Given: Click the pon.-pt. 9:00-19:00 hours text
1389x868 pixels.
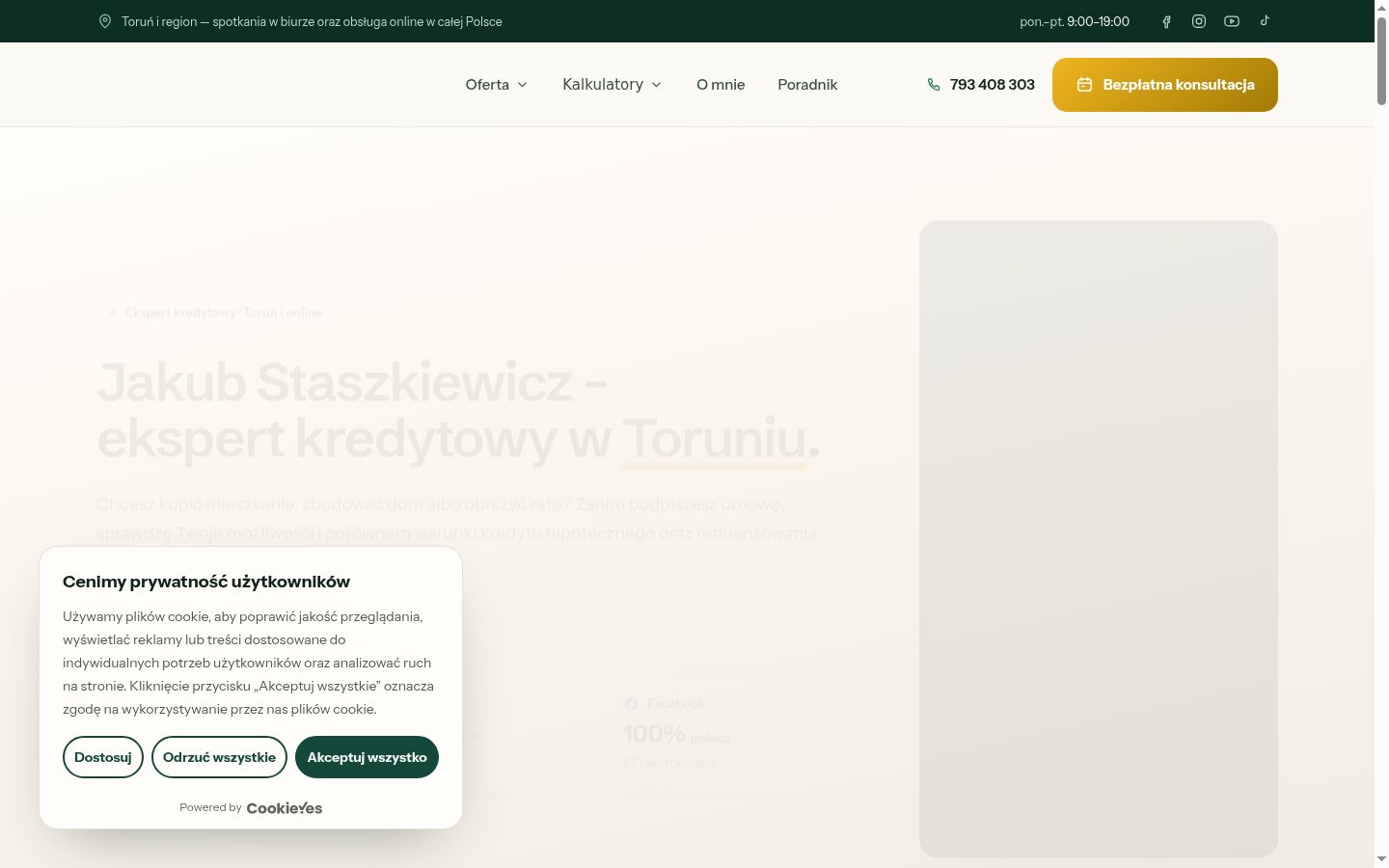Looking at the screenshot, I should pyautogui.click(x=1075, y=21).
